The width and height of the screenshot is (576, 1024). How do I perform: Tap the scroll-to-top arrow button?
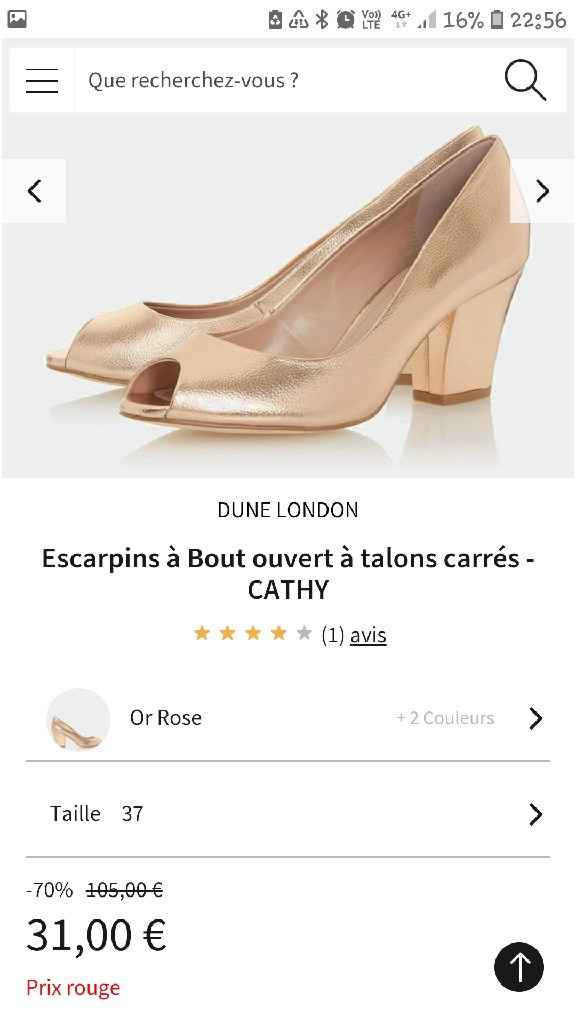[x=518, y=967]
